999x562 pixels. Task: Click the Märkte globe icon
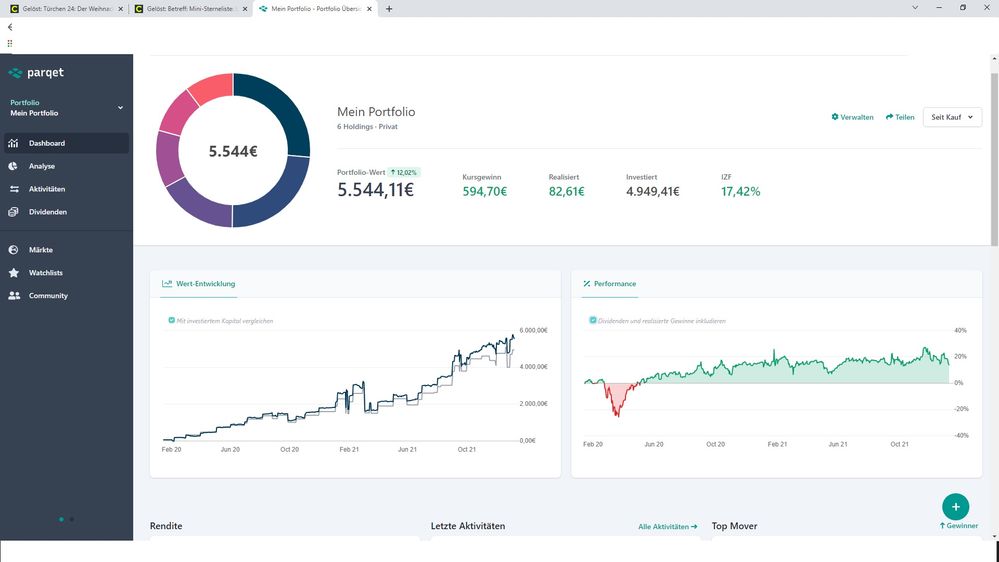pos(14,250)
